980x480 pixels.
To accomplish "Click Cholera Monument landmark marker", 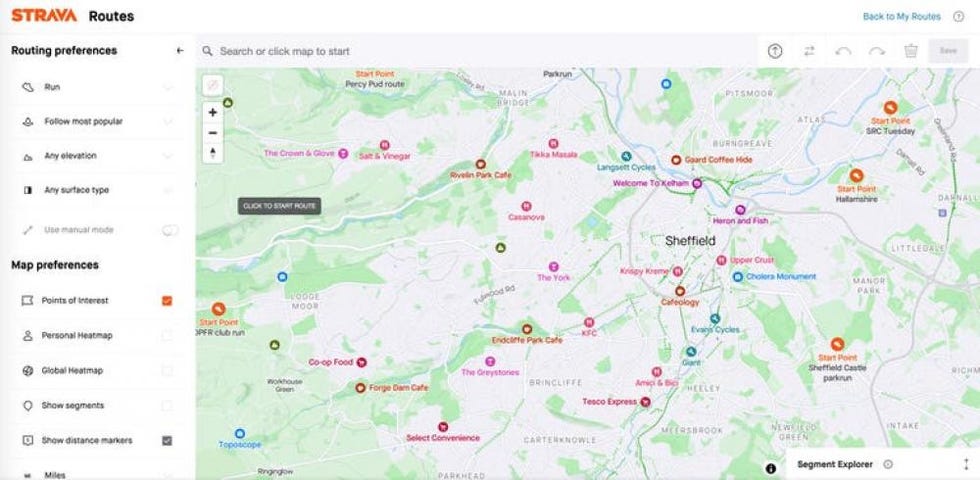I will click(738, 276).
